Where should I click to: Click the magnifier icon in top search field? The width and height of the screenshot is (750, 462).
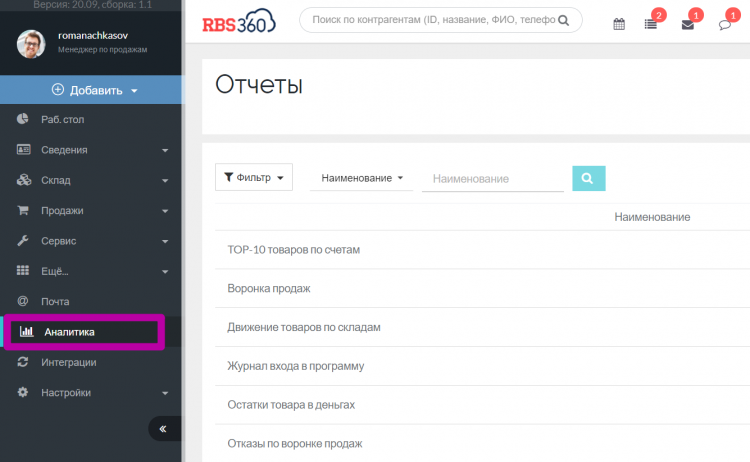coord(563,21)
